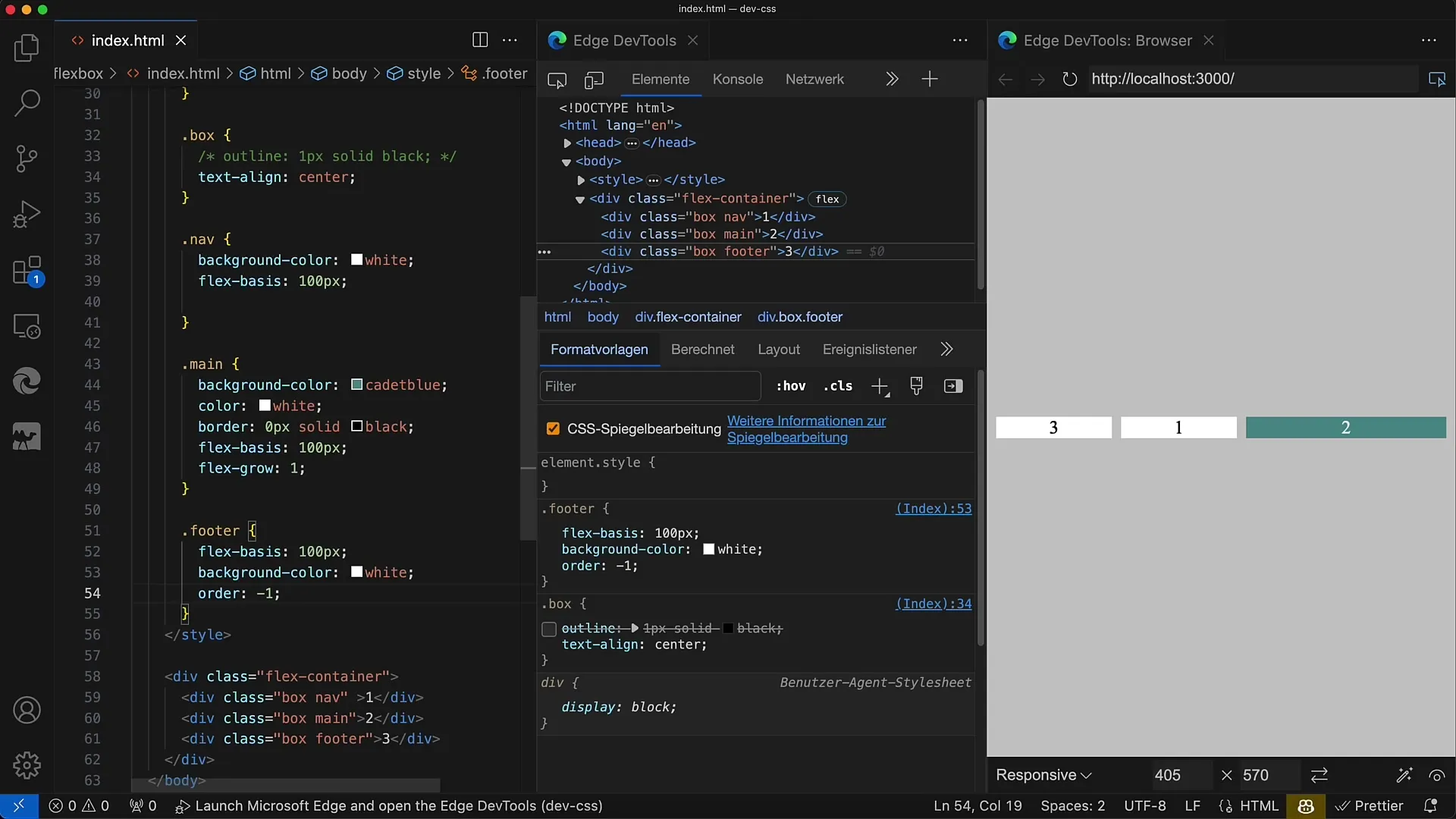The width and height of the screenshot is (1456, 819).
Task: Click the filter input field in Styles panel
Action: [649, 385]
